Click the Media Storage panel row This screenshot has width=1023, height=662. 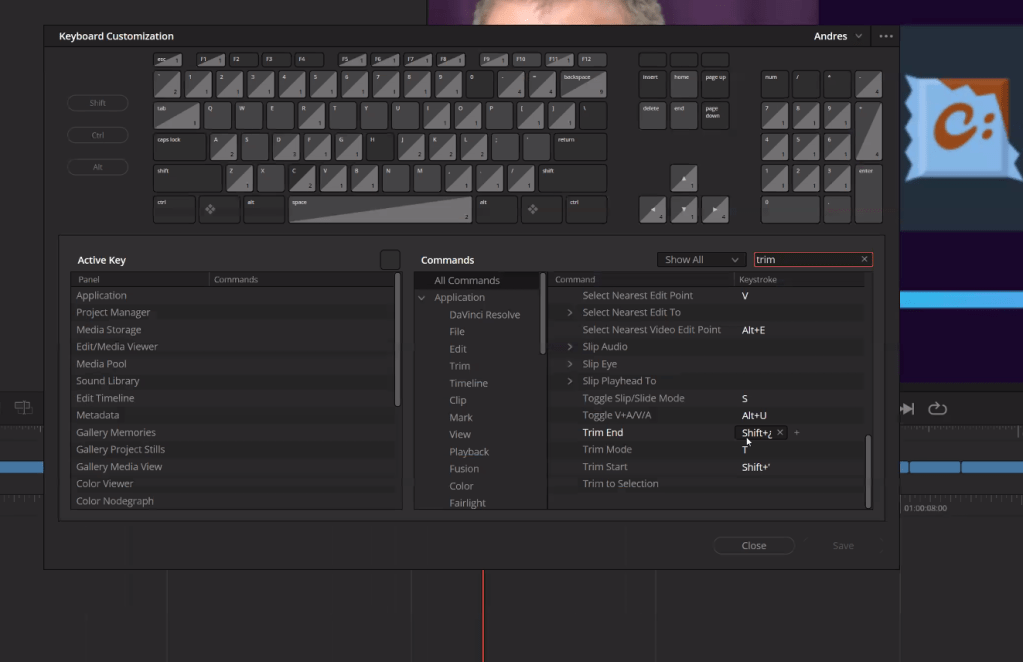tap(233, 330)
